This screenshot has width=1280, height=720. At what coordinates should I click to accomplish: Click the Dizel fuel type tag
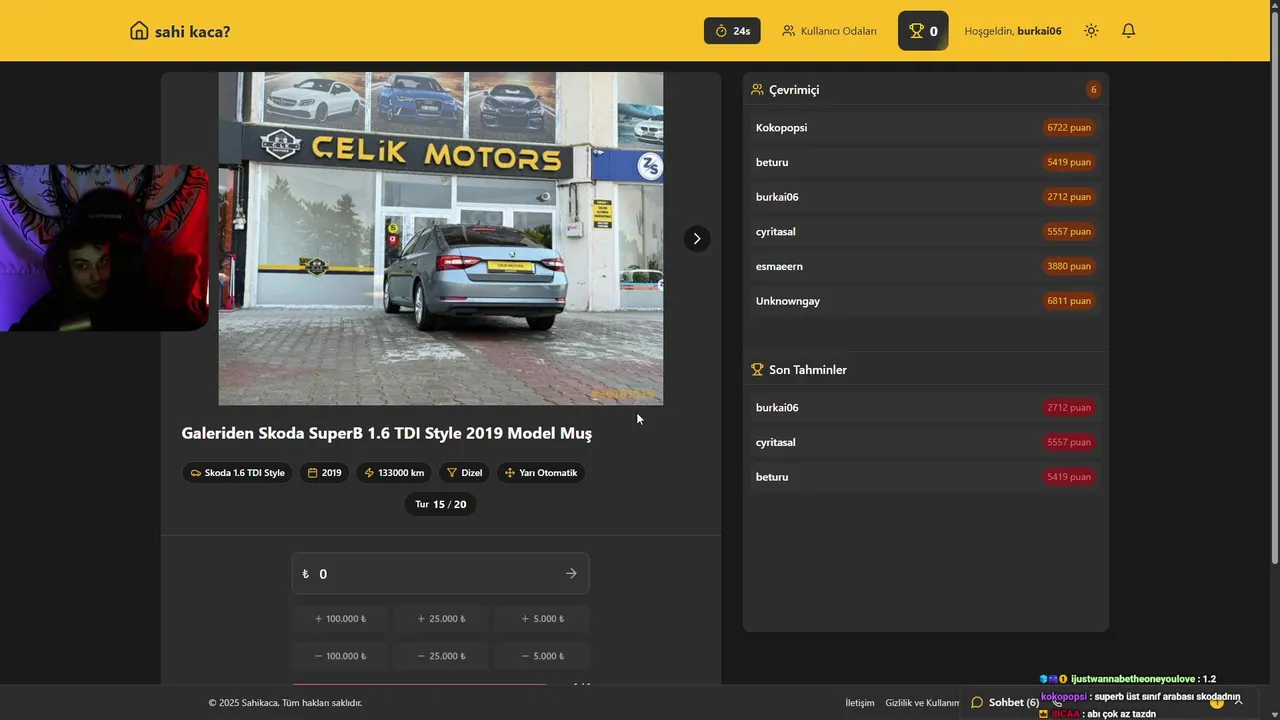click(x=464, y=473)
